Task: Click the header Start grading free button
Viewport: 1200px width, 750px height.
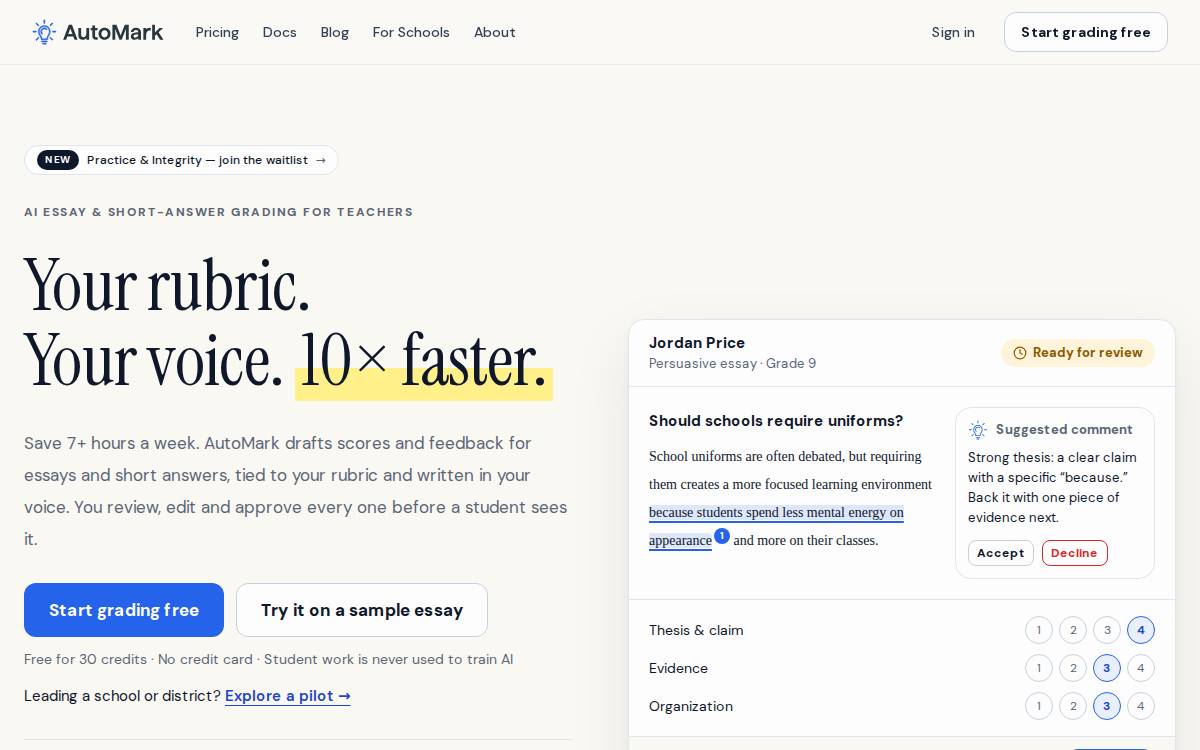Action: tap(1086, 32)
